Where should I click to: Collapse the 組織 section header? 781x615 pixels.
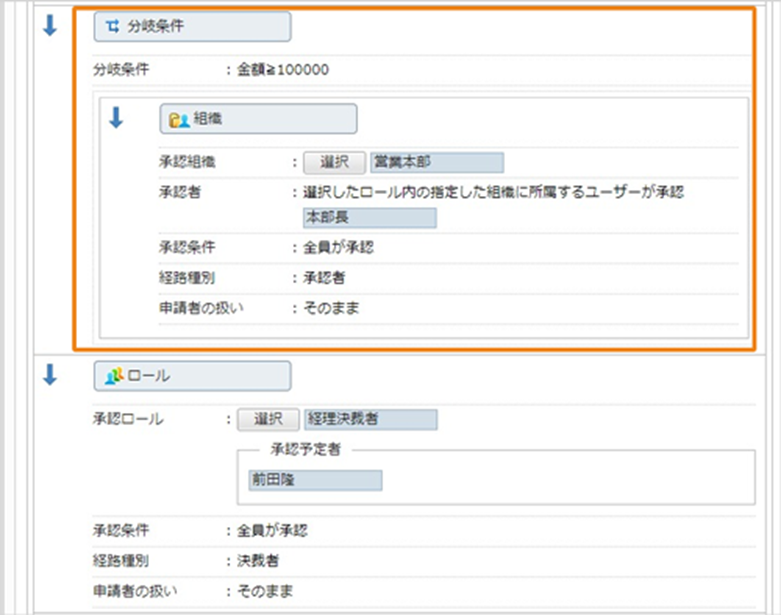[258, 119]
